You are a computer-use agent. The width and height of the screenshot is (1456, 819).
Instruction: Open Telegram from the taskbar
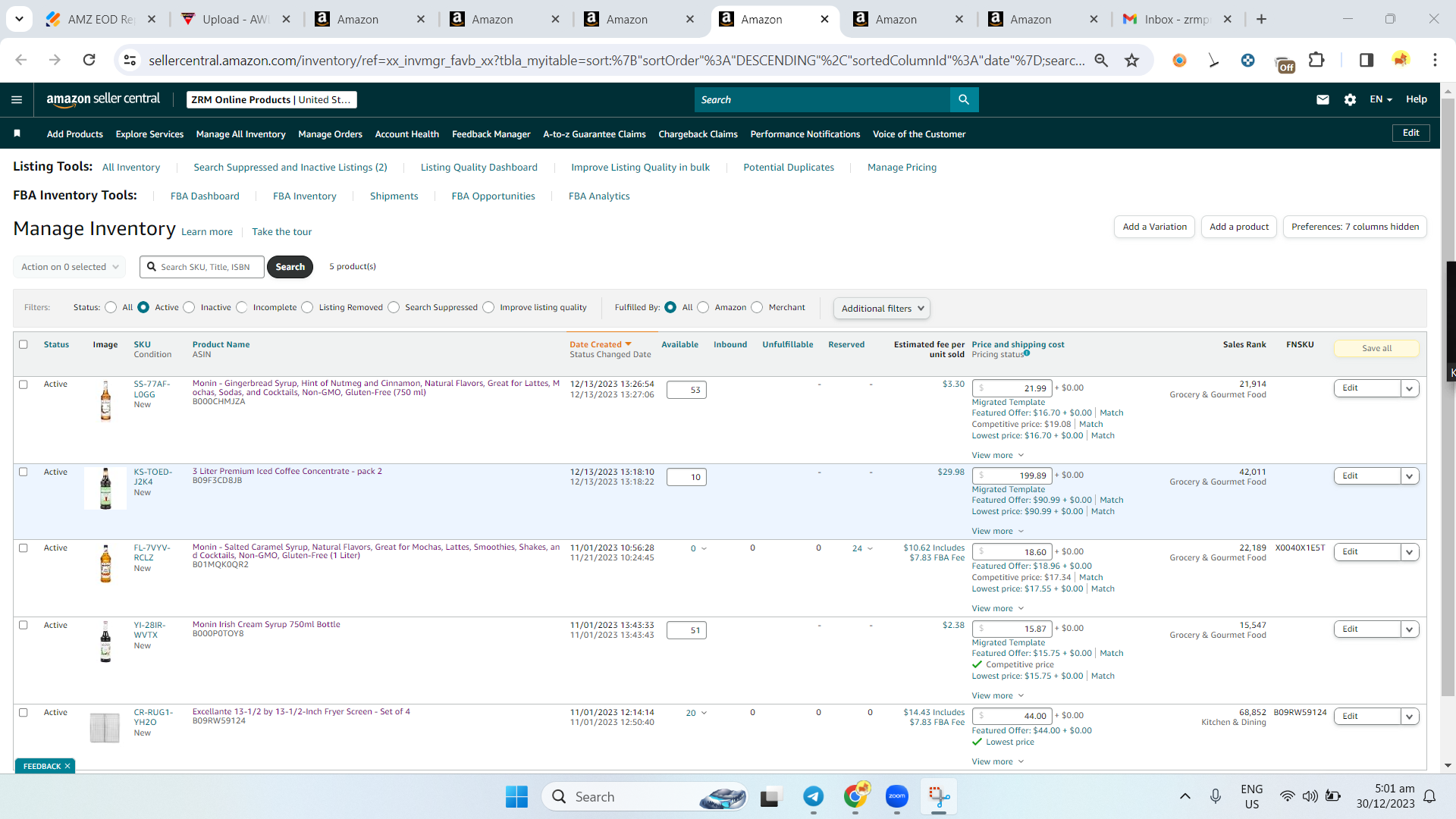pyautogui.click(x=814, y=796)
